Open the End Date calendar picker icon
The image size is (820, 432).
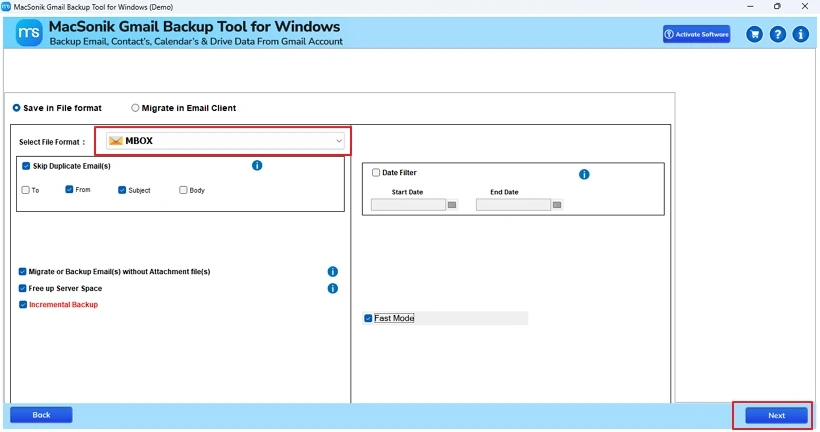tap(557, 205)
